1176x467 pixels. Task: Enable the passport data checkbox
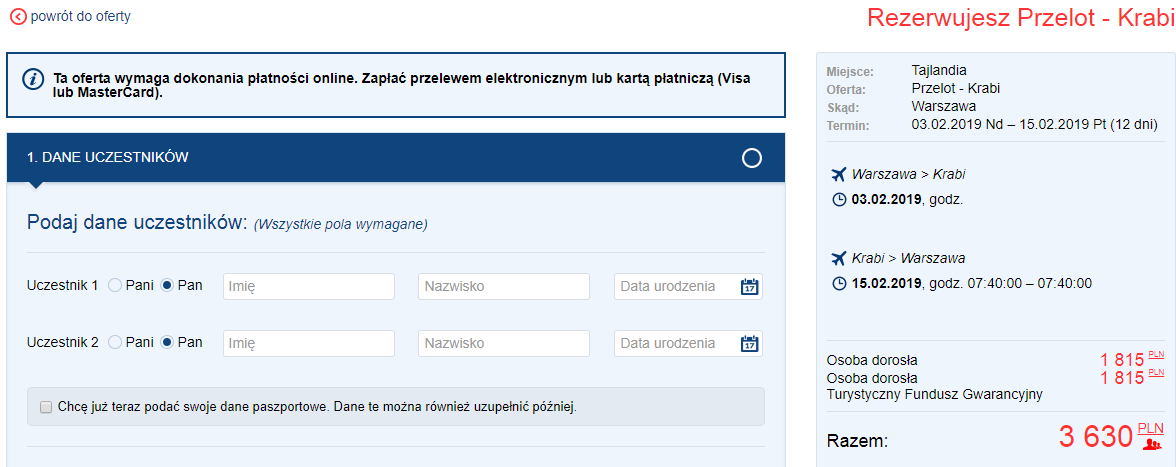click(x=45, y=407)
